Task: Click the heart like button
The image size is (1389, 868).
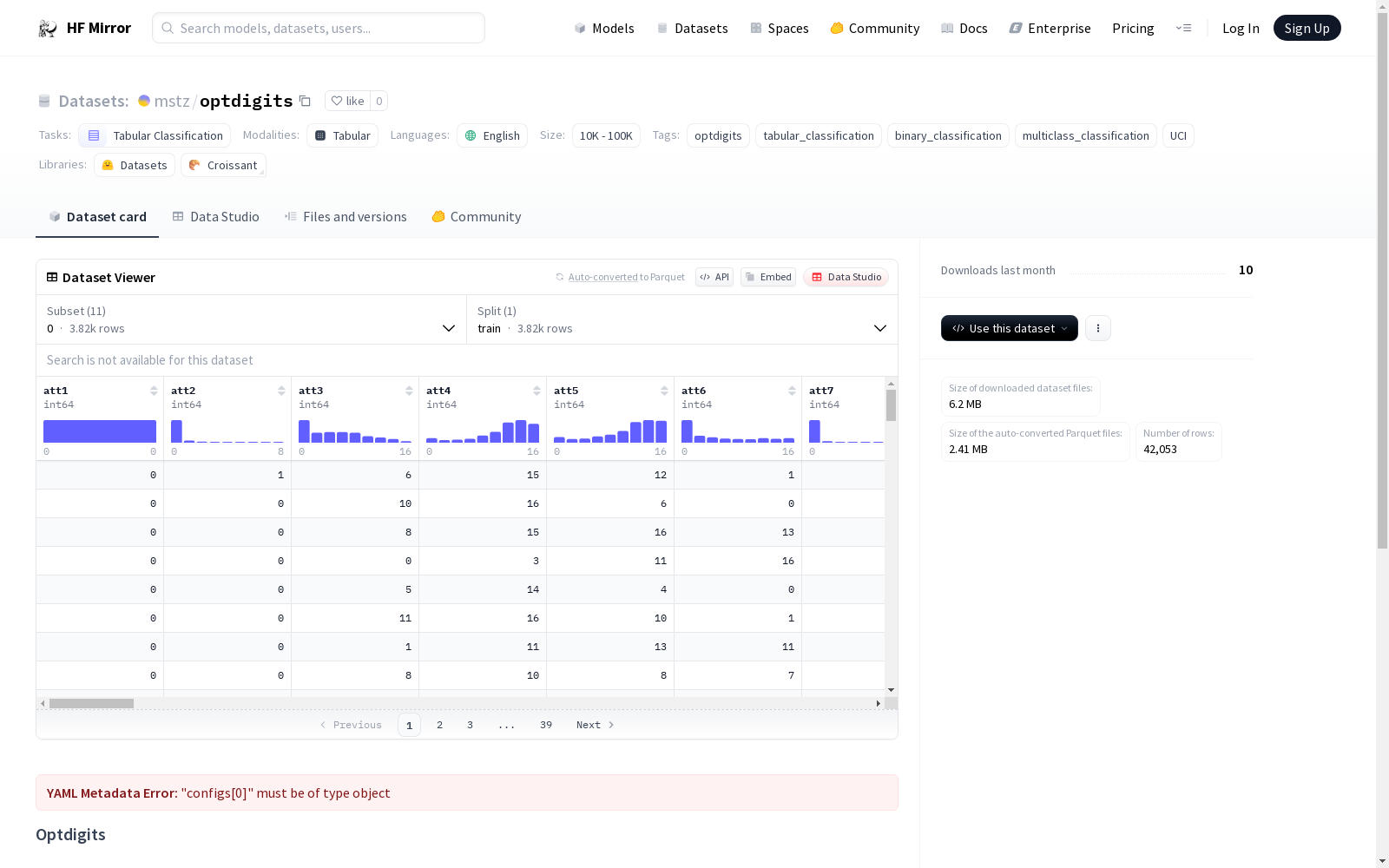Action: tap(347, 101)
